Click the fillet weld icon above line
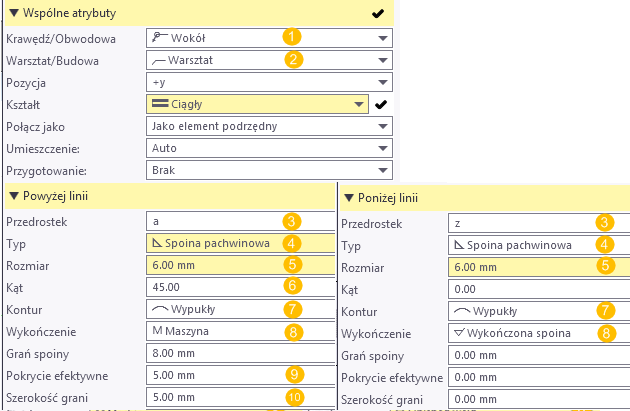Screen dimensions: 630x411 pos(156,243)
